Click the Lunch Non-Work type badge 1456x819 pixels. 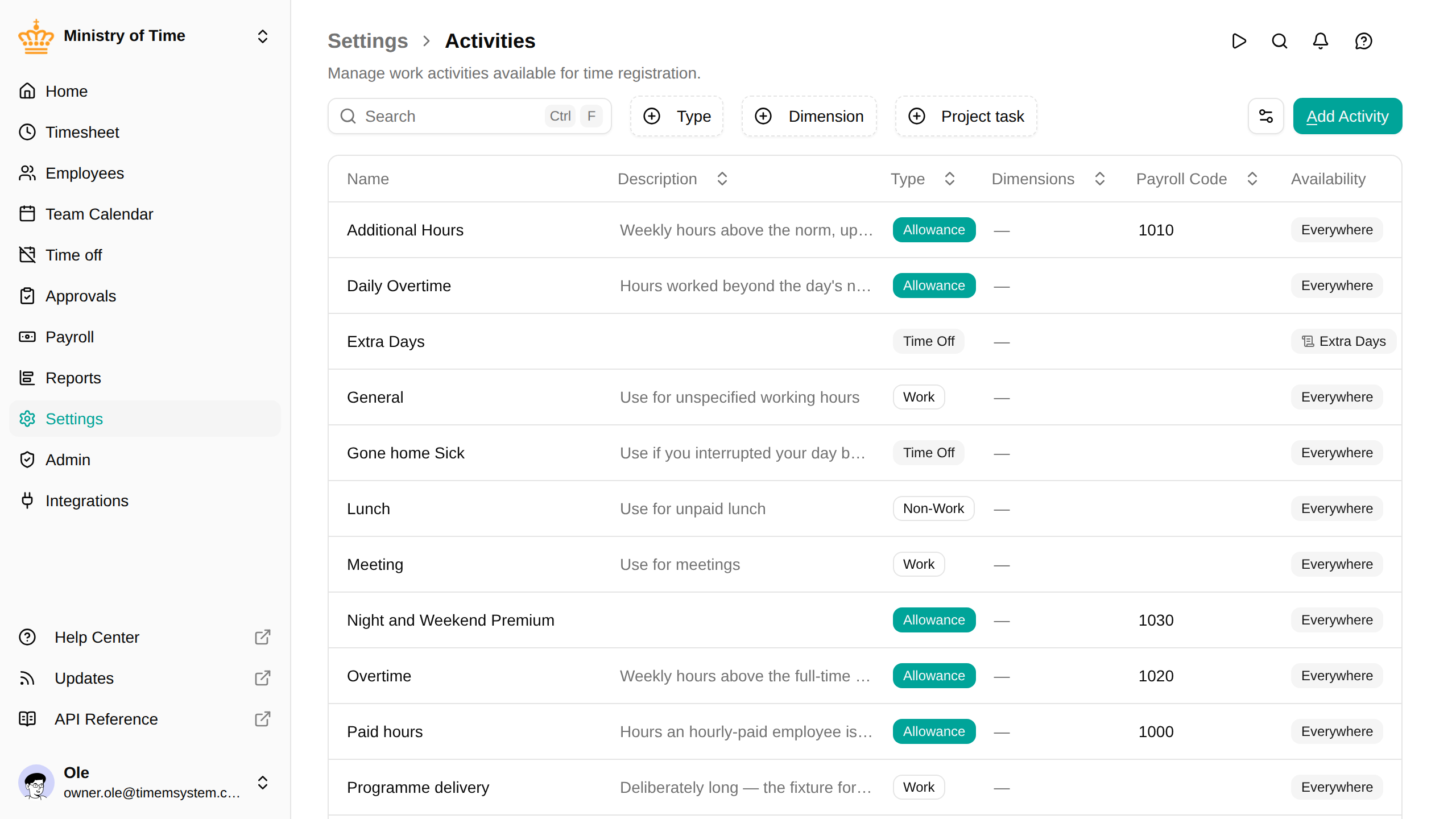(x=933, y=508)
